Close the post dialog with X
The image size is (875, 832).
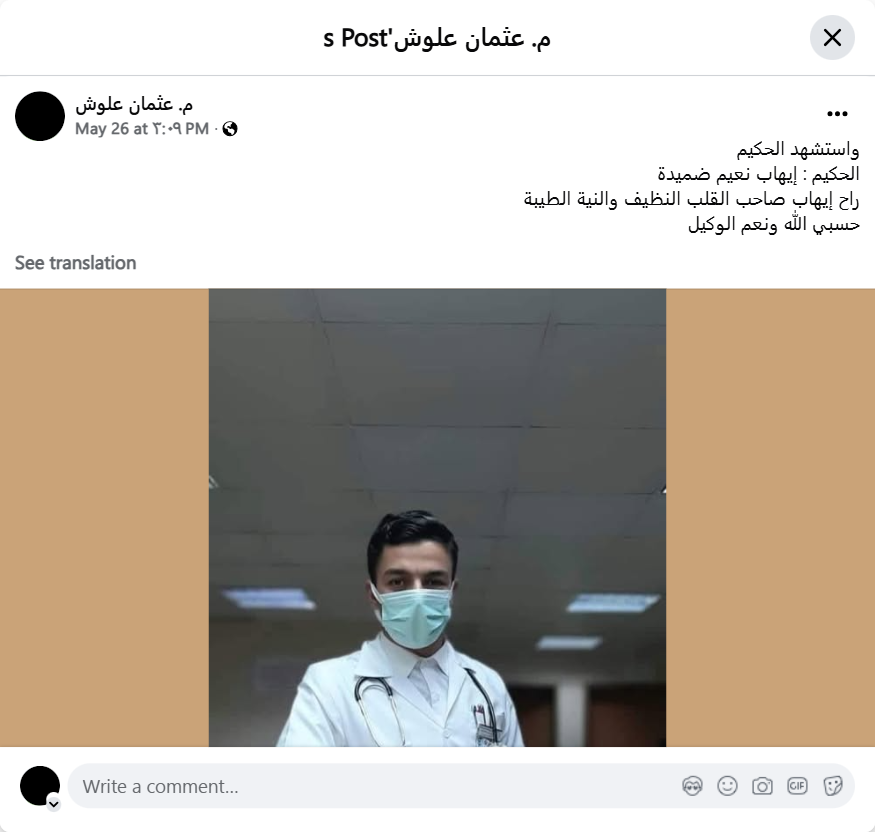click(x=832, y=37)
